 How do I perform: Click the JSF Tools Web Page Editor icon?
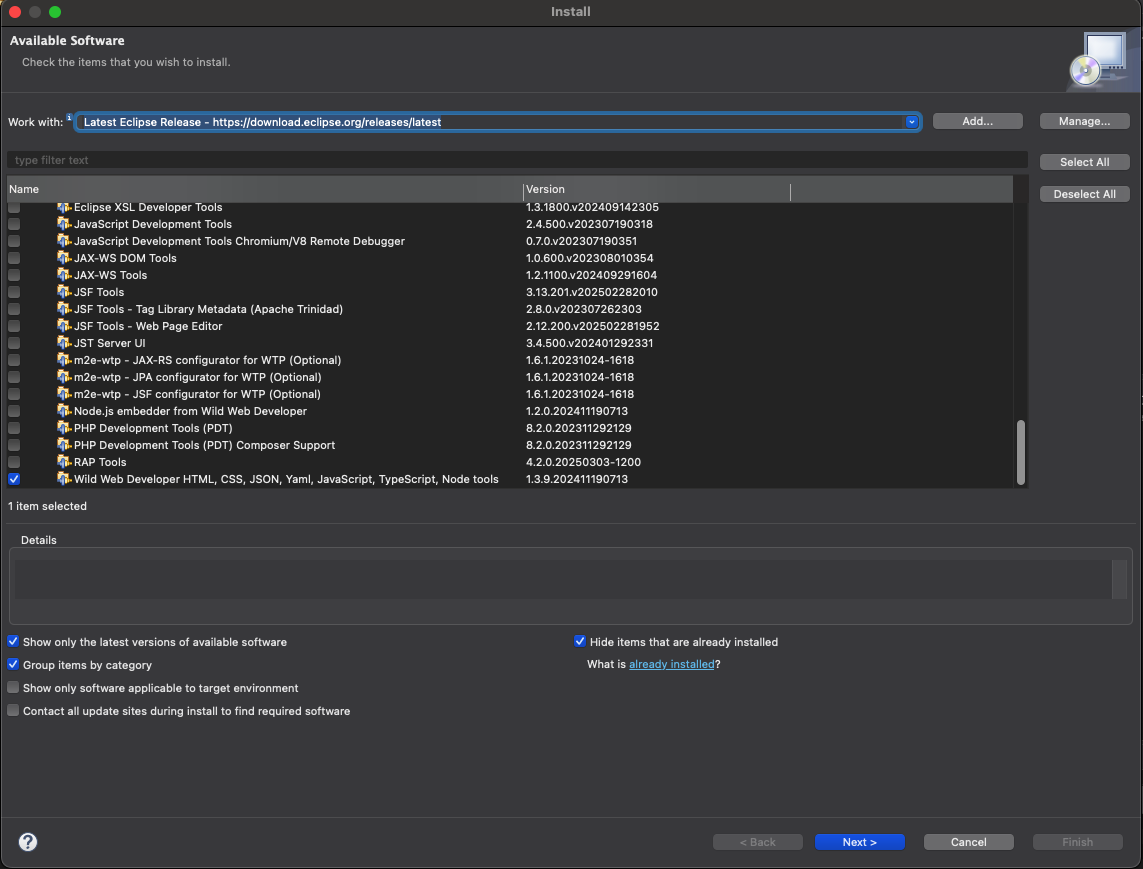(x=64, y=327)
